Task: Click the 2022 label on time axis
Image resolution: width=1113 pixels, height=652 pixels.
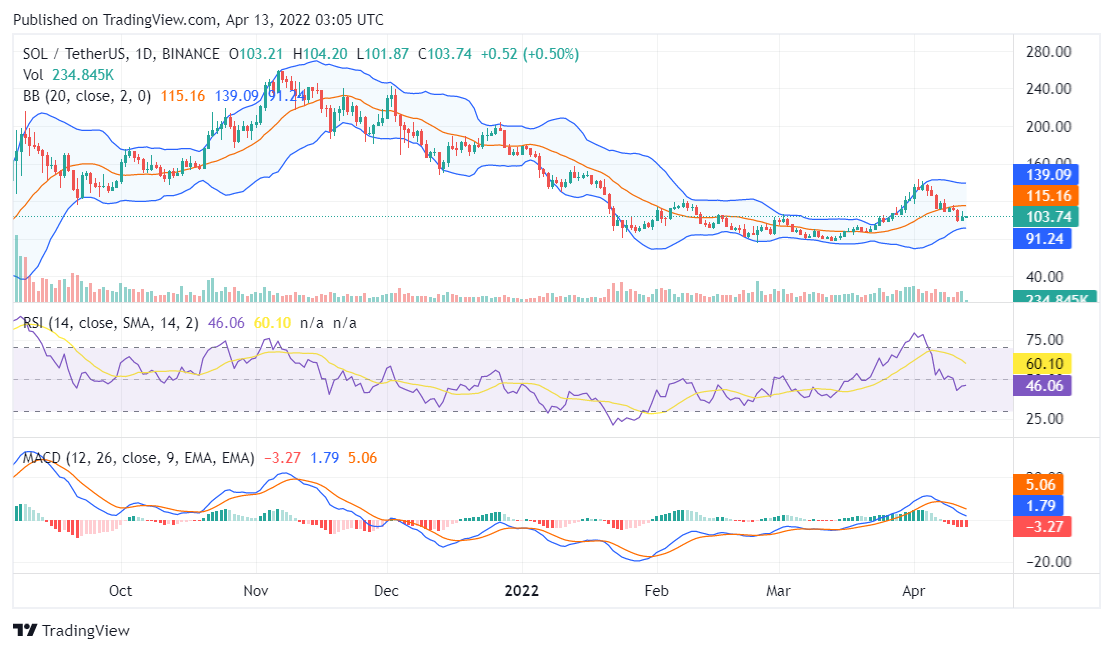Action: [x=521, y=590]
